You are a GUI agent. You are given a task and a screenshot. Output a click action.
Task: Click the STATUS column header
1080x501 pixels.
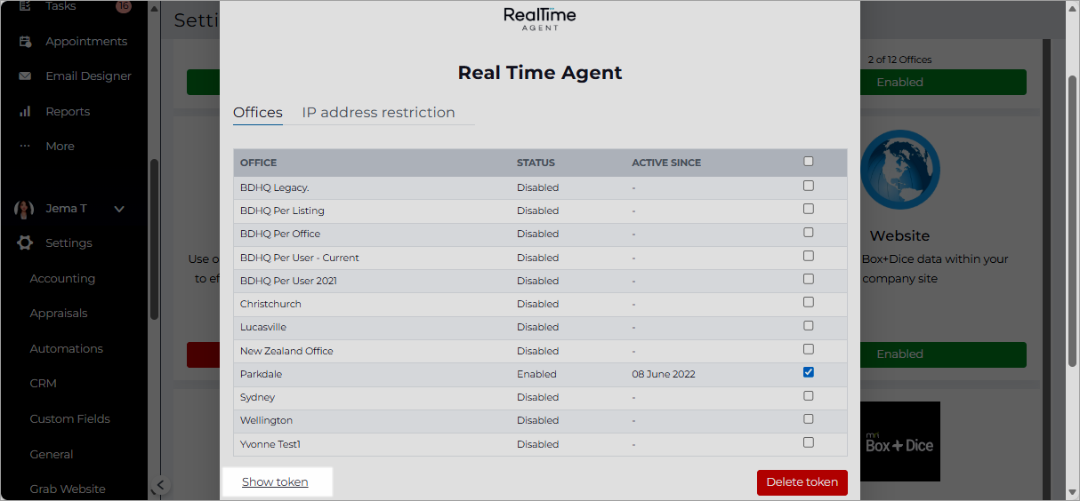point(536,163)
